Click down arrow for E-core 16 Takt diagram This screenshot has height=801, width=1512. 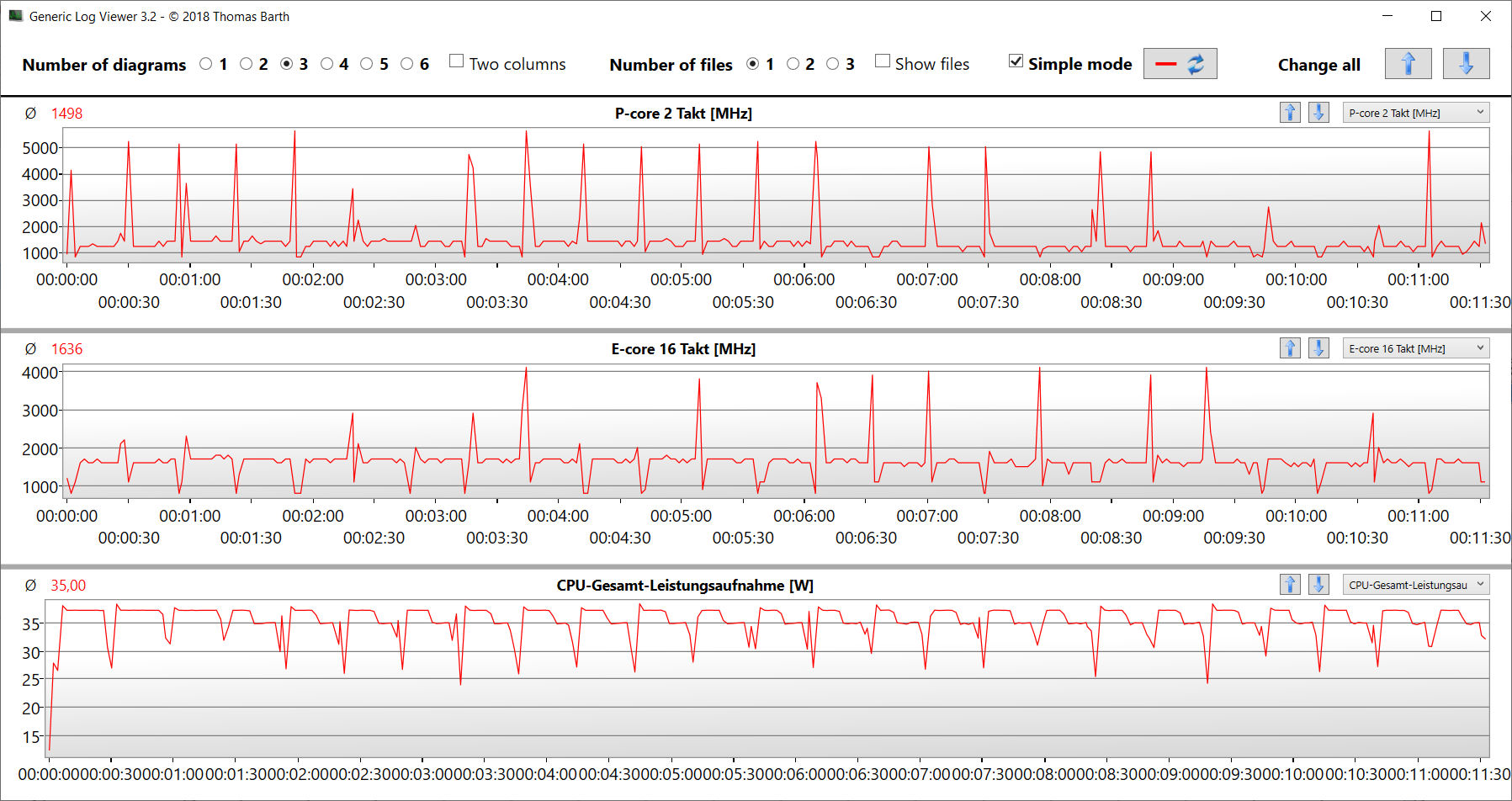pyautogui.click(x=1318, y=348)
